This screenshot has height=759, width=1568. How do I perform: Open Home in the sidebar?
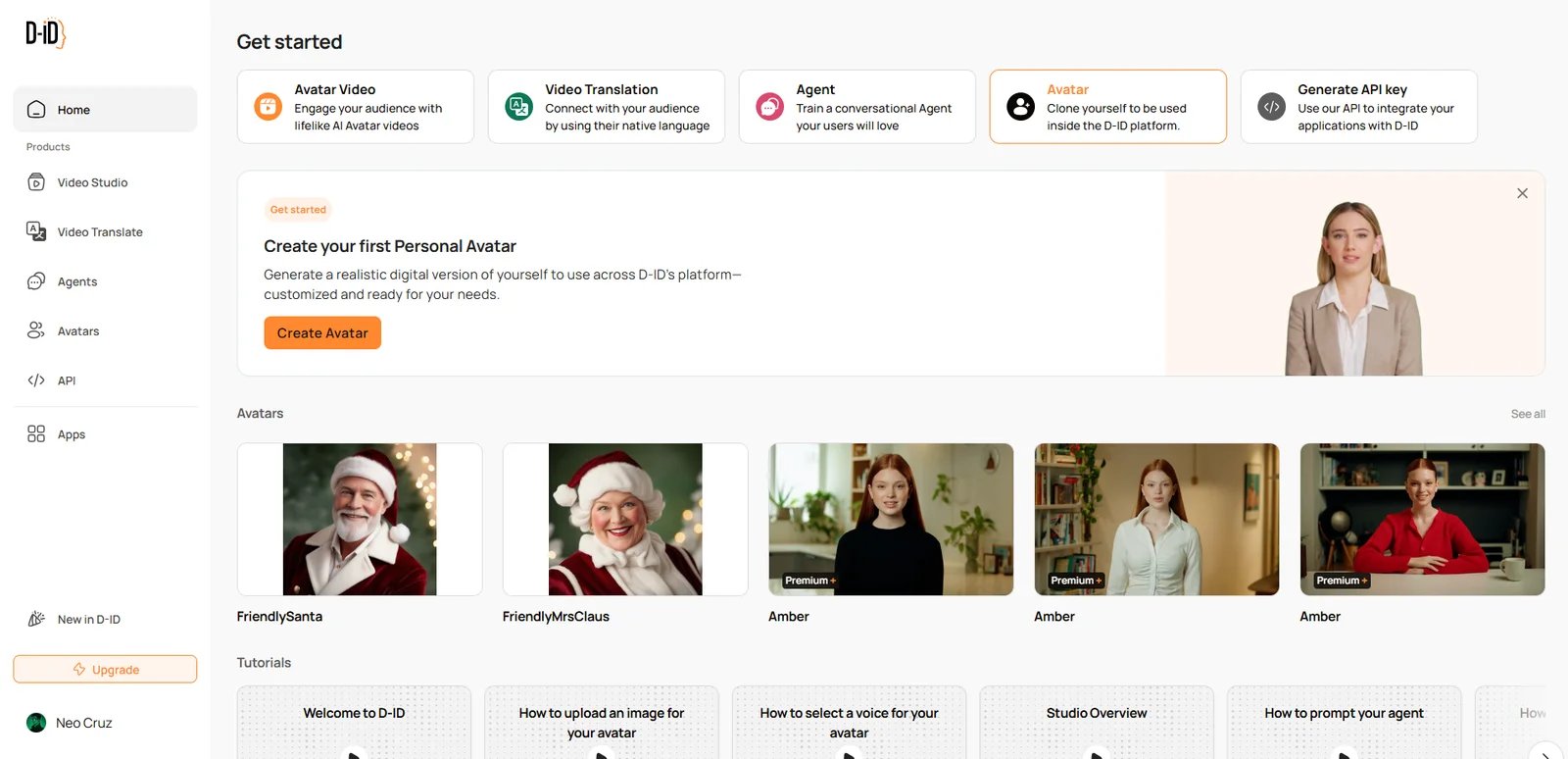105,110
